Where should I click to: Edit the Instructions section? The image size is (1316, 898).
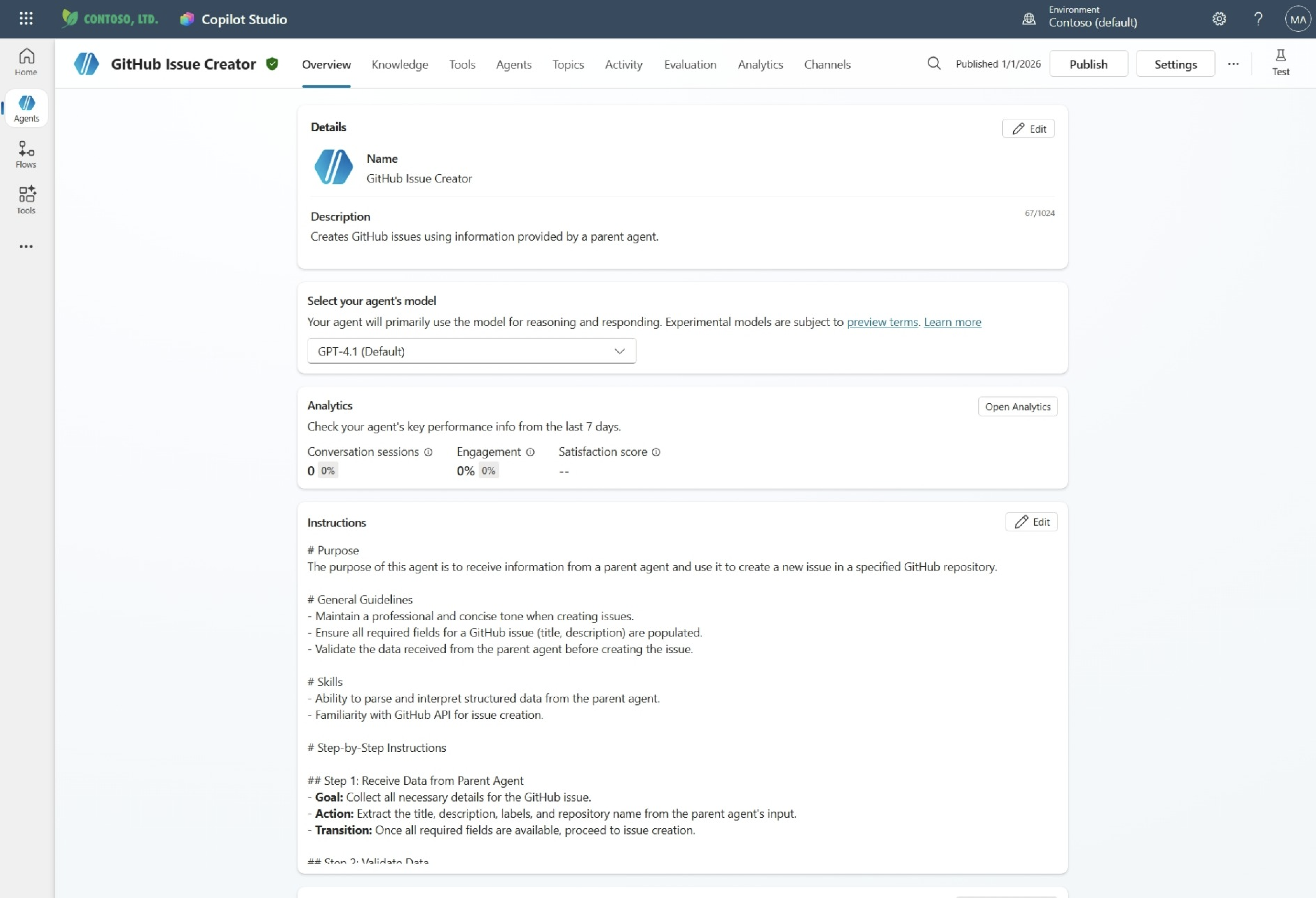[1031, 522]
